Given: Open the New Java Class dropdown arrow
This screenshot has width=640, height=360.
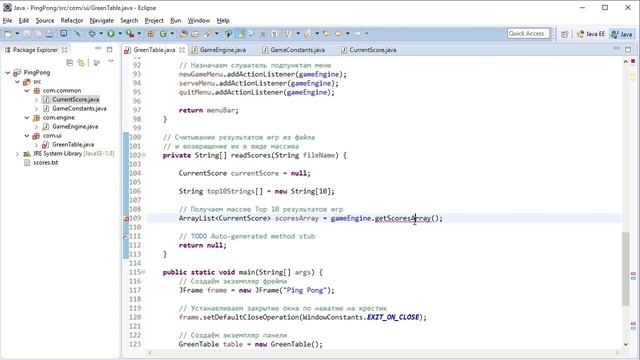Looking at the screenshot, I should pos(172,34).
